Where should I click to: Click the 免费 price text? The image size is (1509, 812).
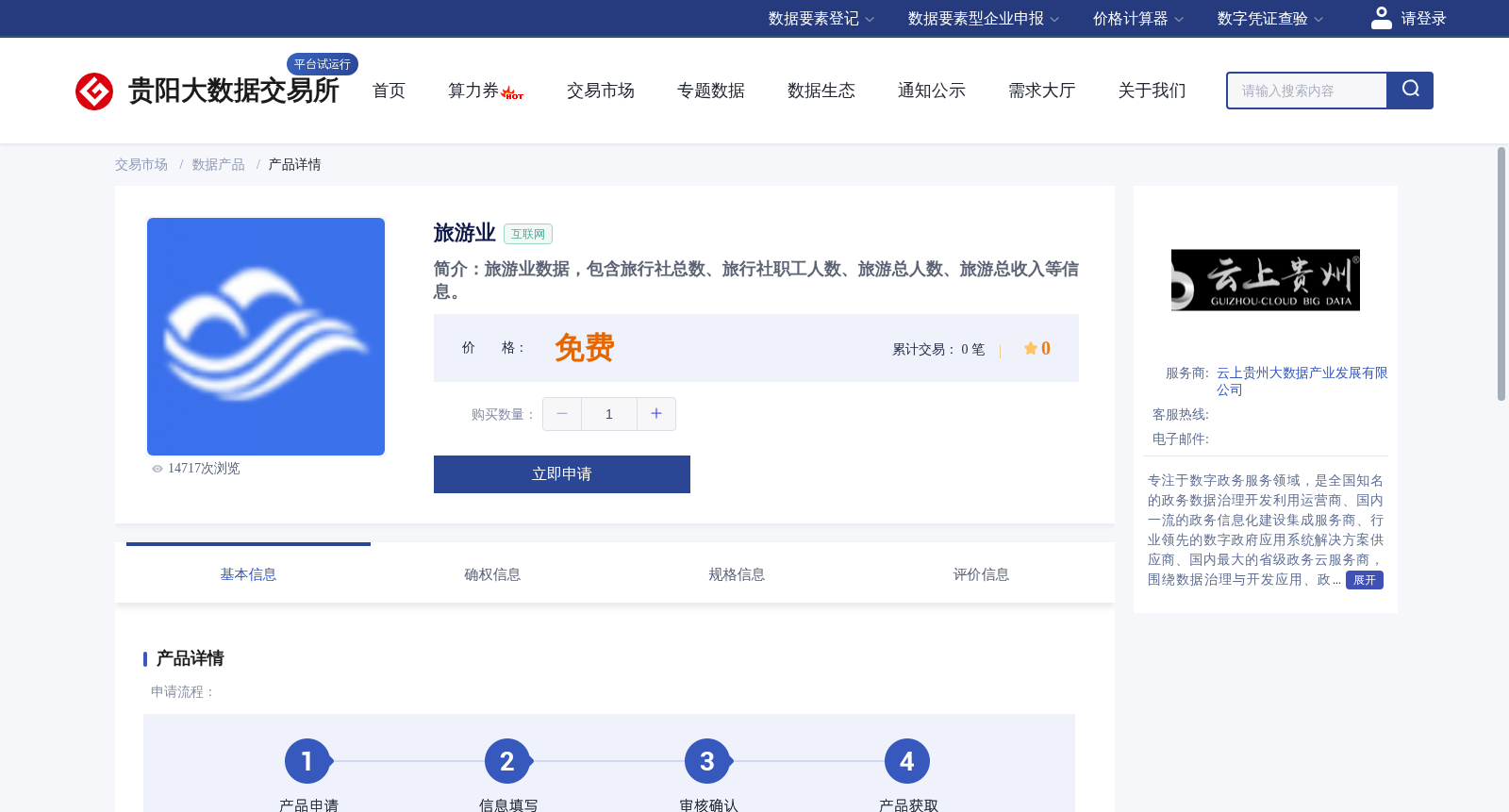click(585, 348)
